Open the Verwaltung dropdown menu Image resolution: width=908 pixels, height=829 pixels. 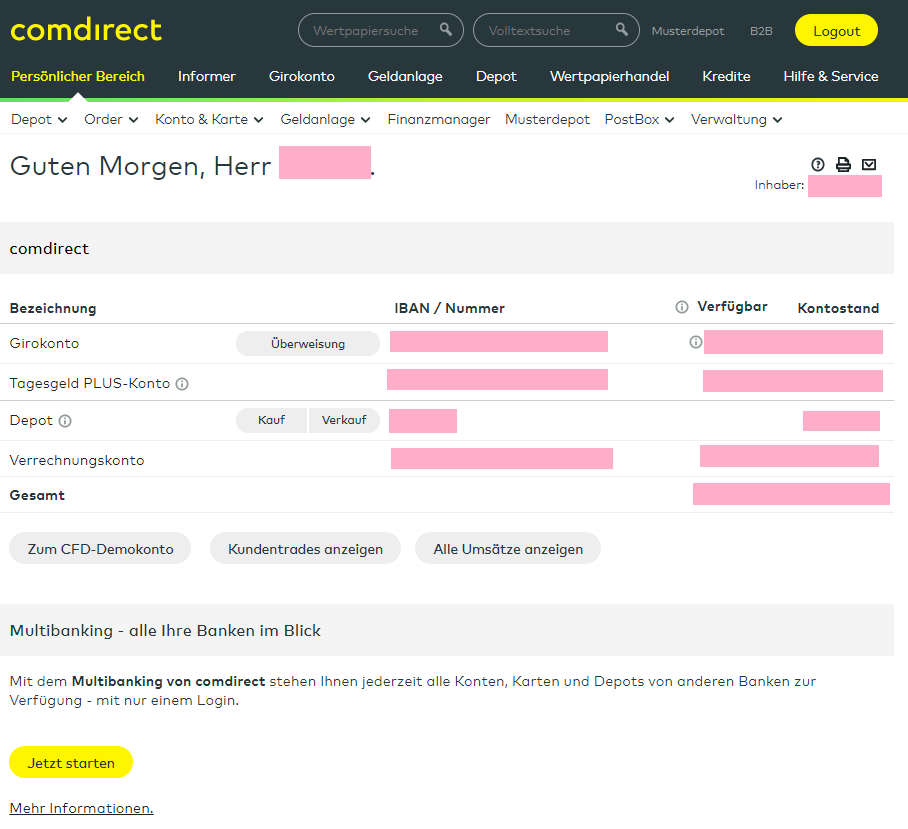736,120
